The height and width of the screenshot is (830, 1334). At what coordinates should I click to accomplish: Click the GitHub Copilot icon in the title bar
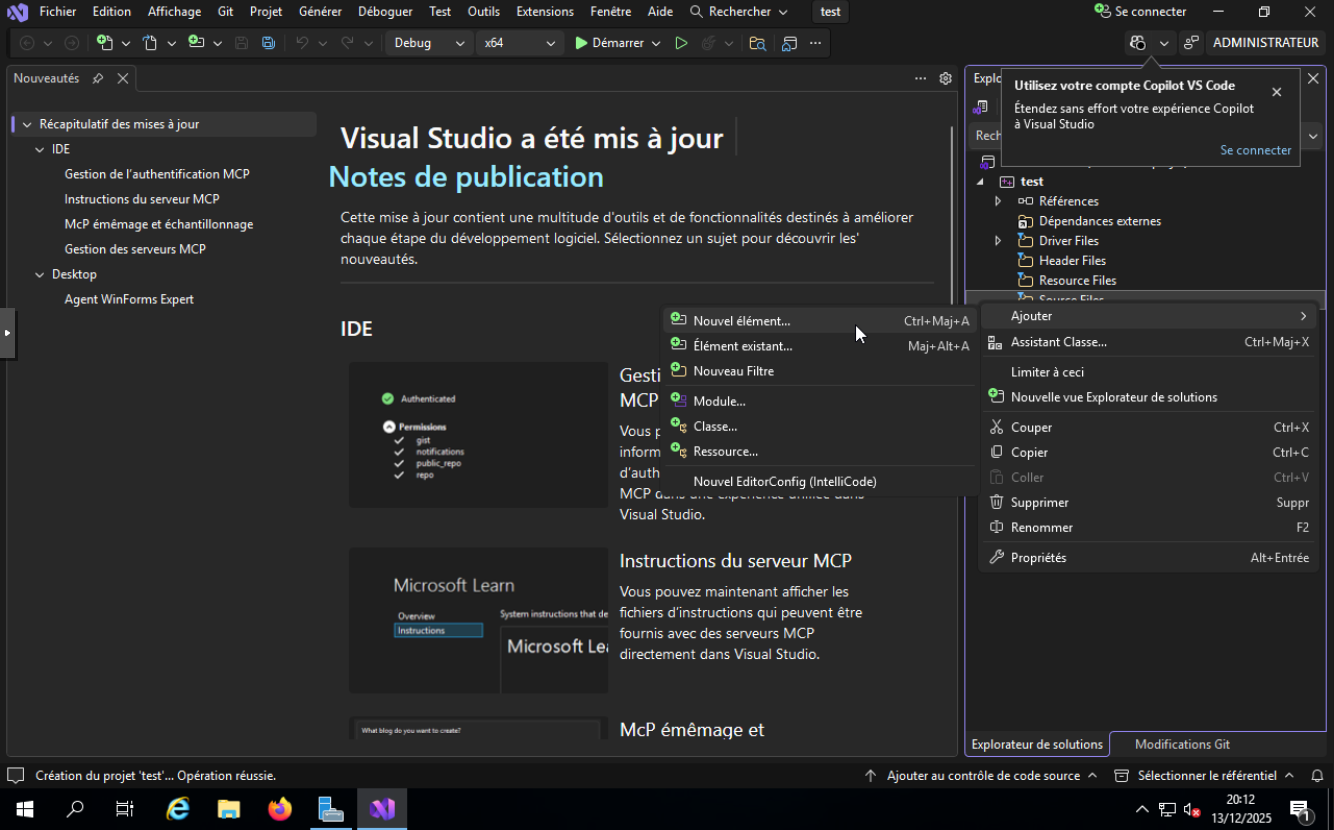click(1137, 43)
